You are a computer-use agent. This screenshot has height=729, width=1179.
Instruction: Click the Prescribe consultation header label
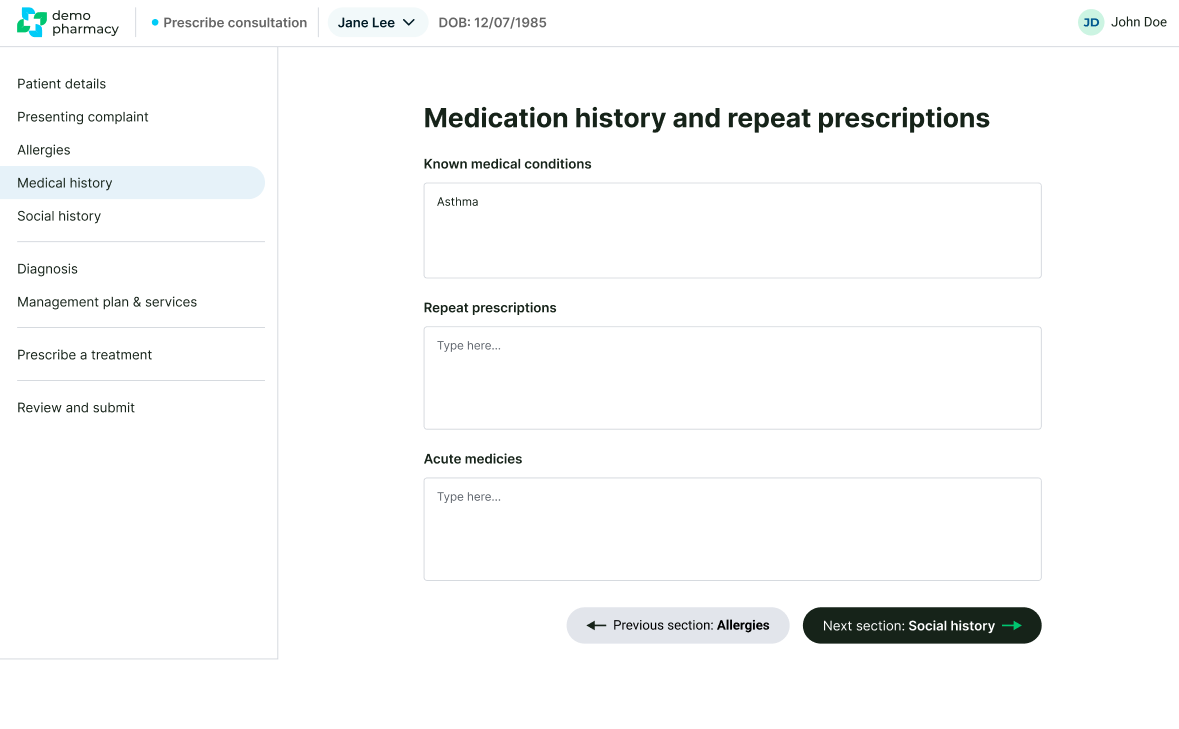(235, 23)
